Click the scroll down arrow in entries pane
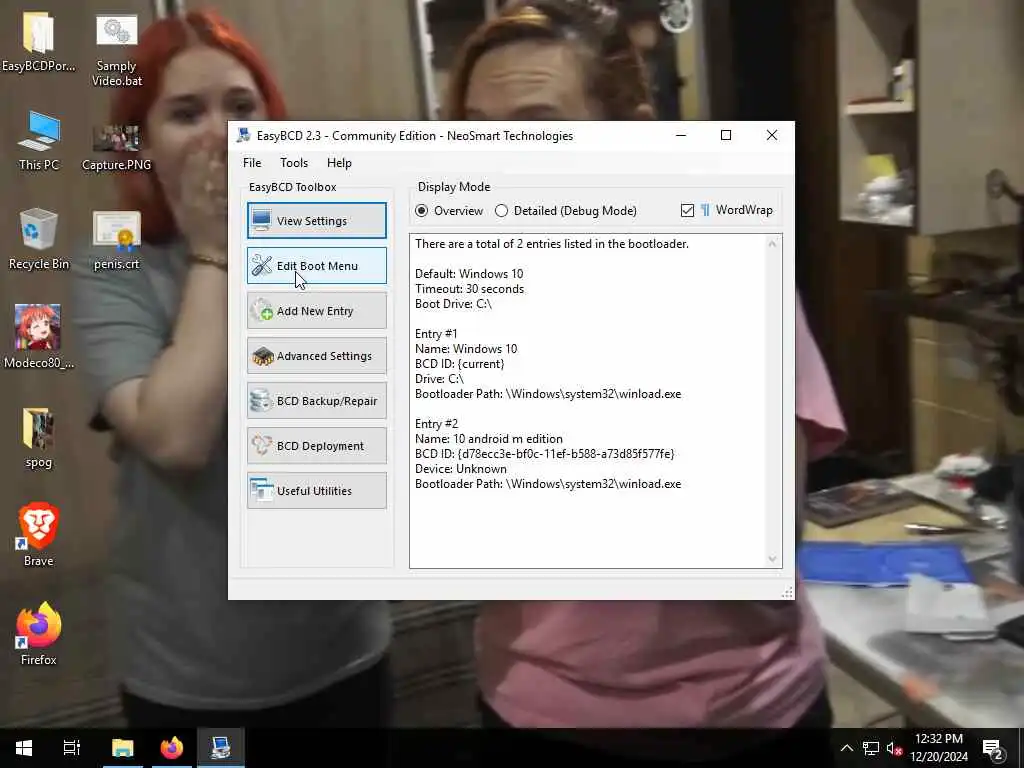 (x=773, y=559)
